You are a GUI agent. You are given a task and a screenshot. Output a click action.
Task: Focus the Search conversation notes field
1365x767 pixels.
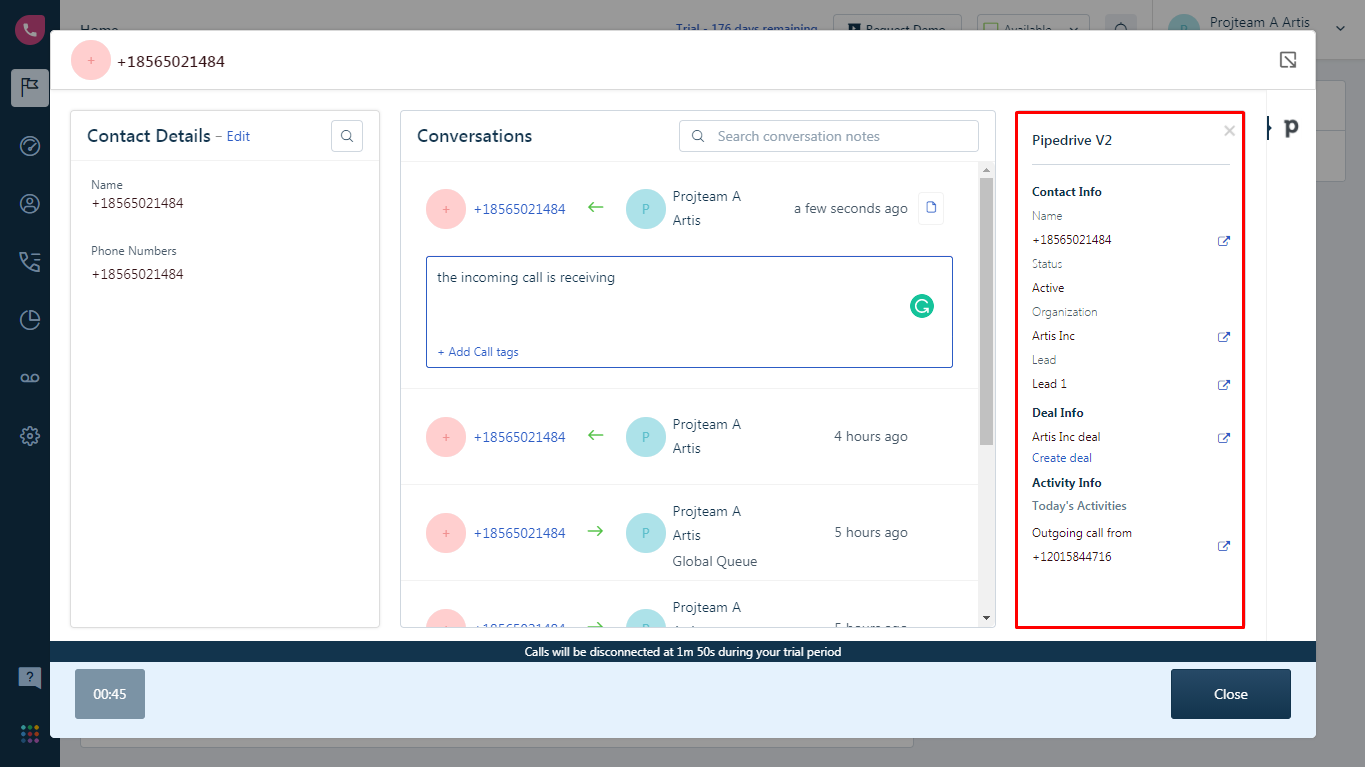(829, 136)
